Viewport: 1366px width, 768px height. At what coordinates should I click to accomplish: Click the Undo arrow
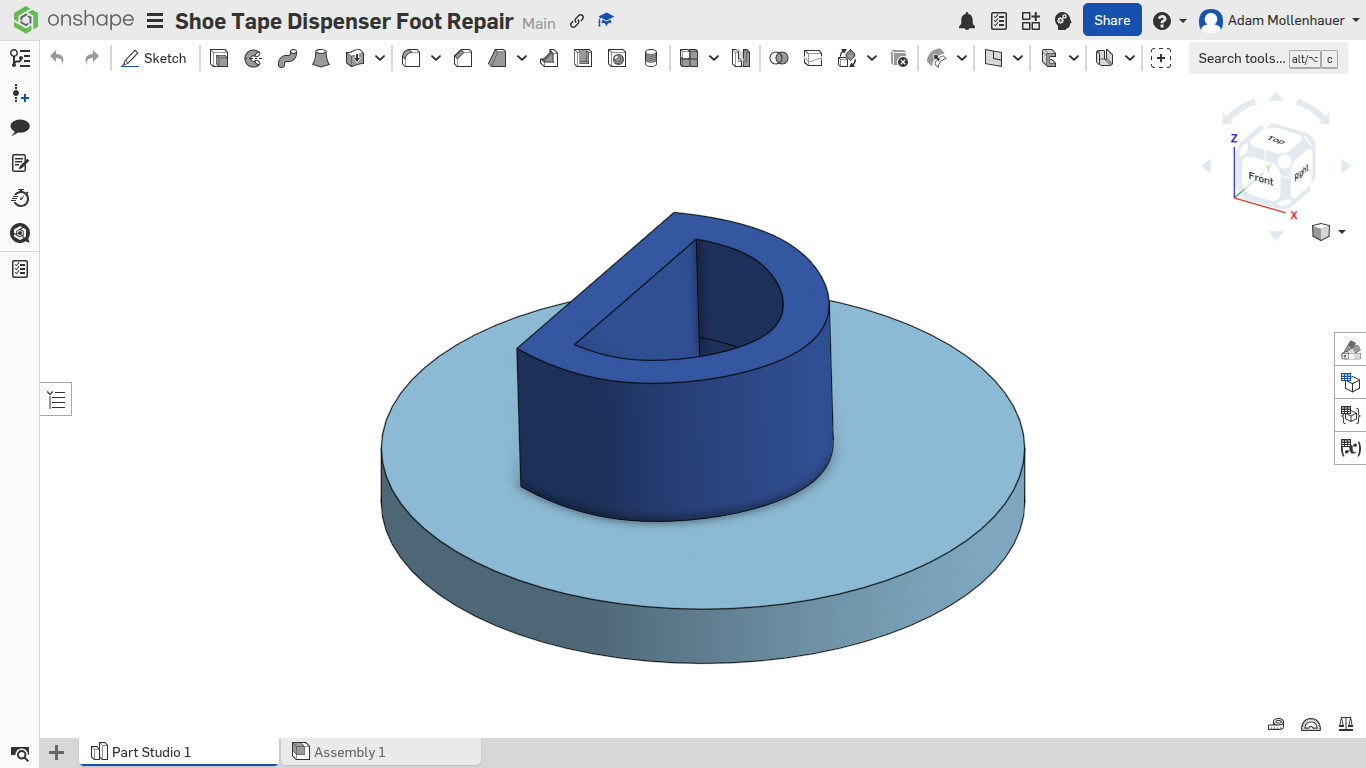pos(57,58)
